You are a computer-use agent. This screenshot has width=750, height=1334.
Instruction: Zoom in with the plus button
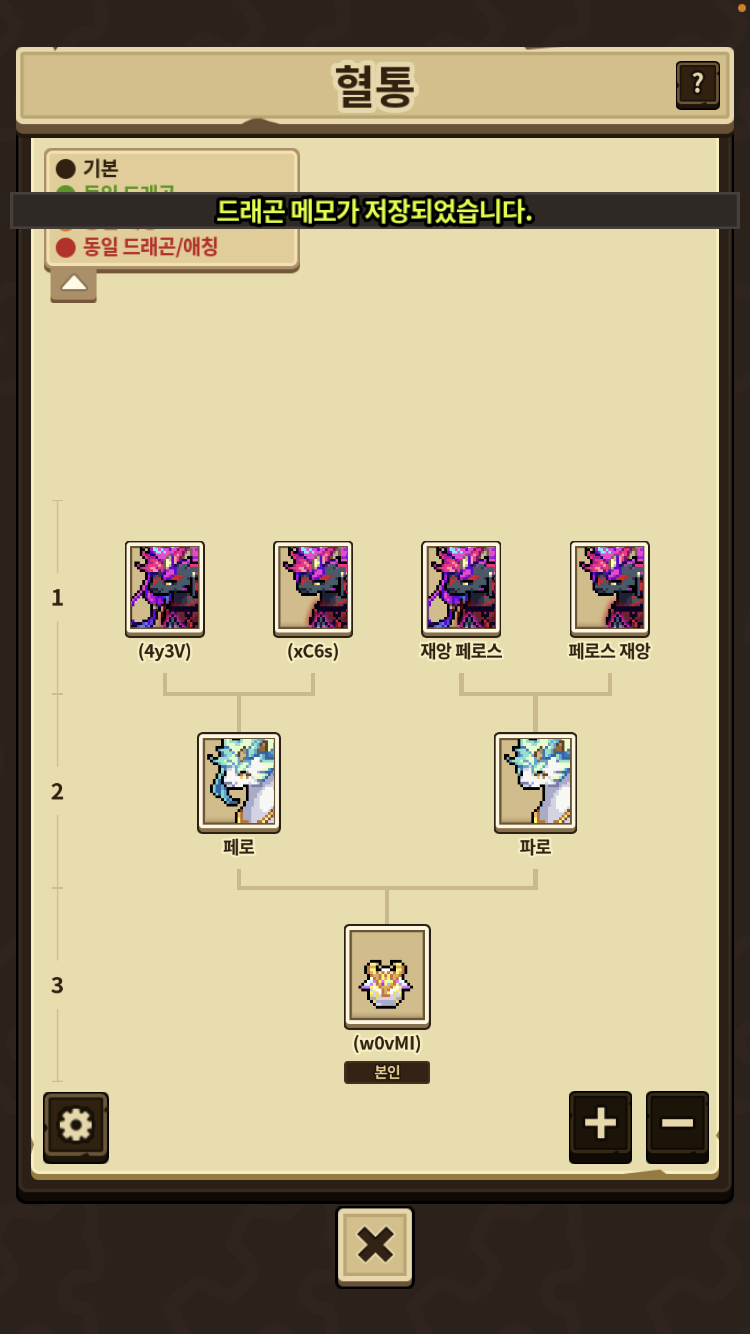[600, 1125]
